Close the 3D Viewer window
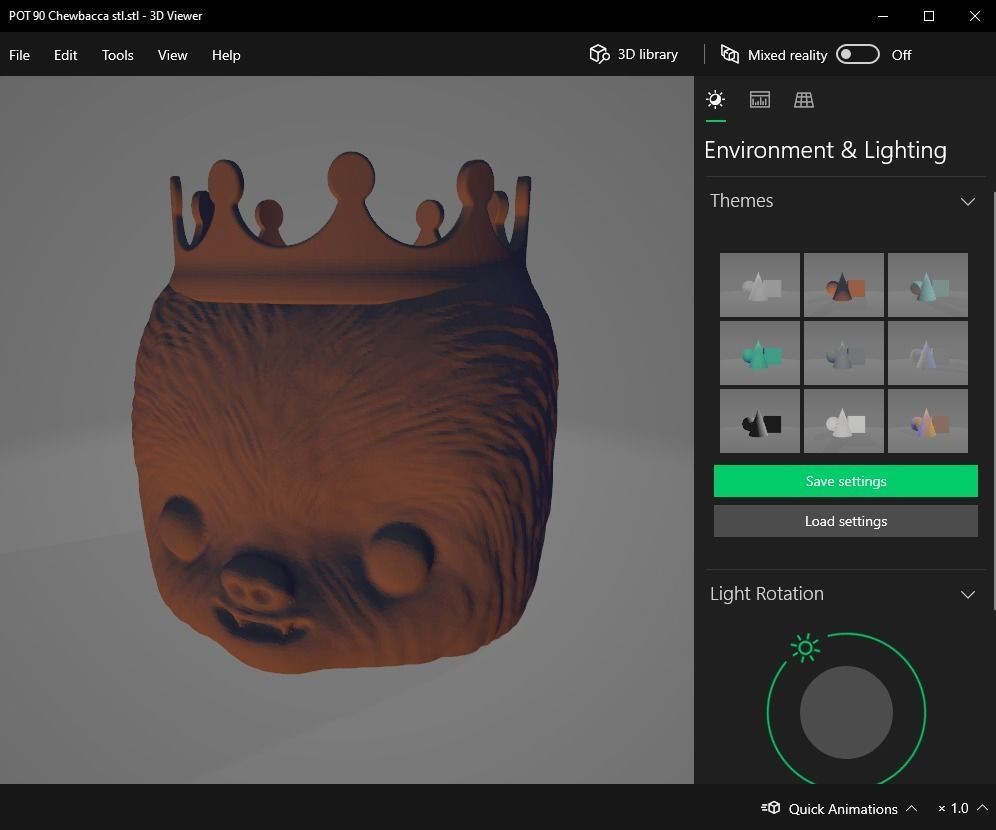 [974, 16]
